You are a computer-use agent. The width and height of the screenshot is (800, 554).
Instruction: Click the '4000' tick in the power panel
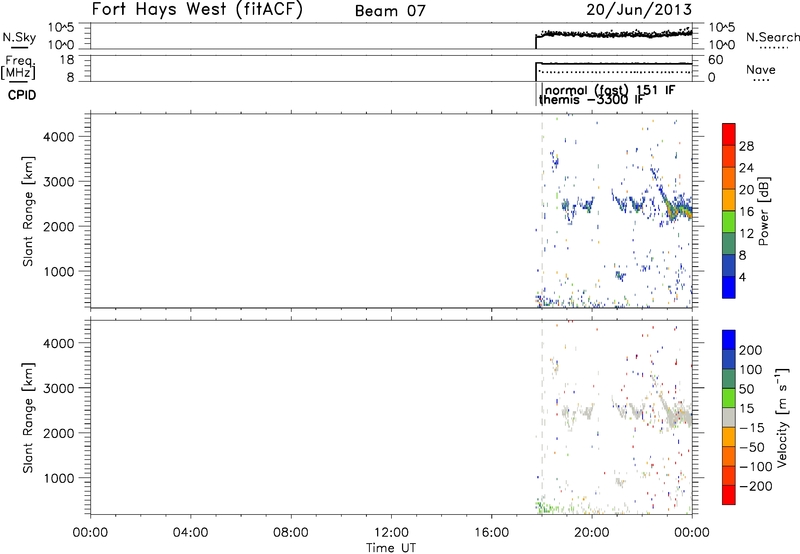pyautogui.click(x=59, y=137)
